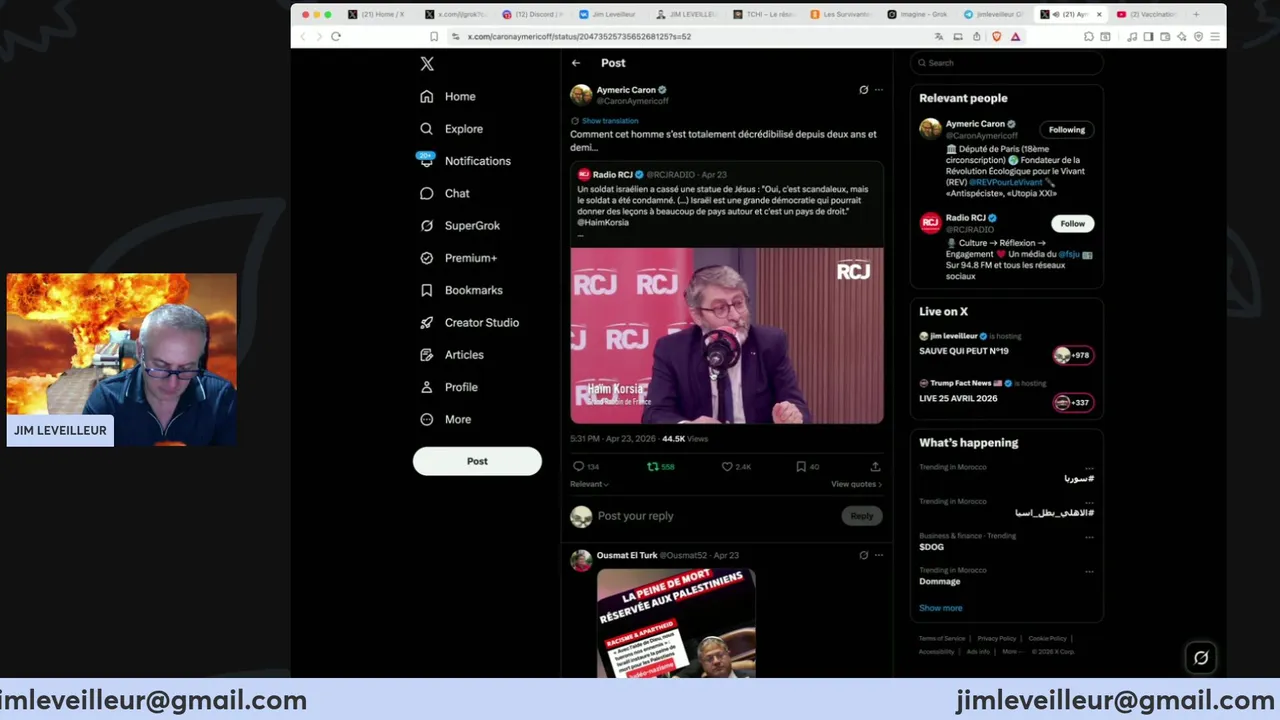The image size is (1280, 720).
Task: Open the Dommage trending topic
Action: point(940,581)
